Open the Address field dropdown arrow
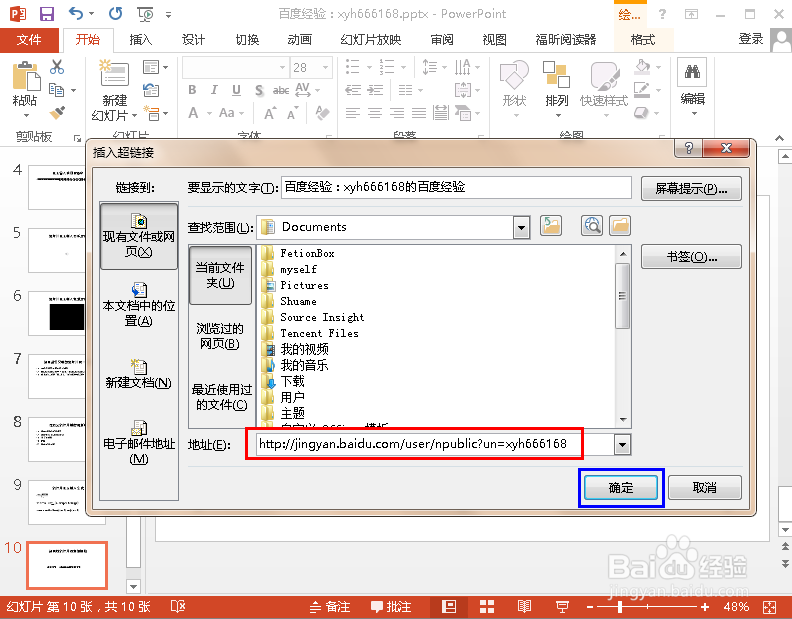Screen dimensions: 792x619 (622, 445)
